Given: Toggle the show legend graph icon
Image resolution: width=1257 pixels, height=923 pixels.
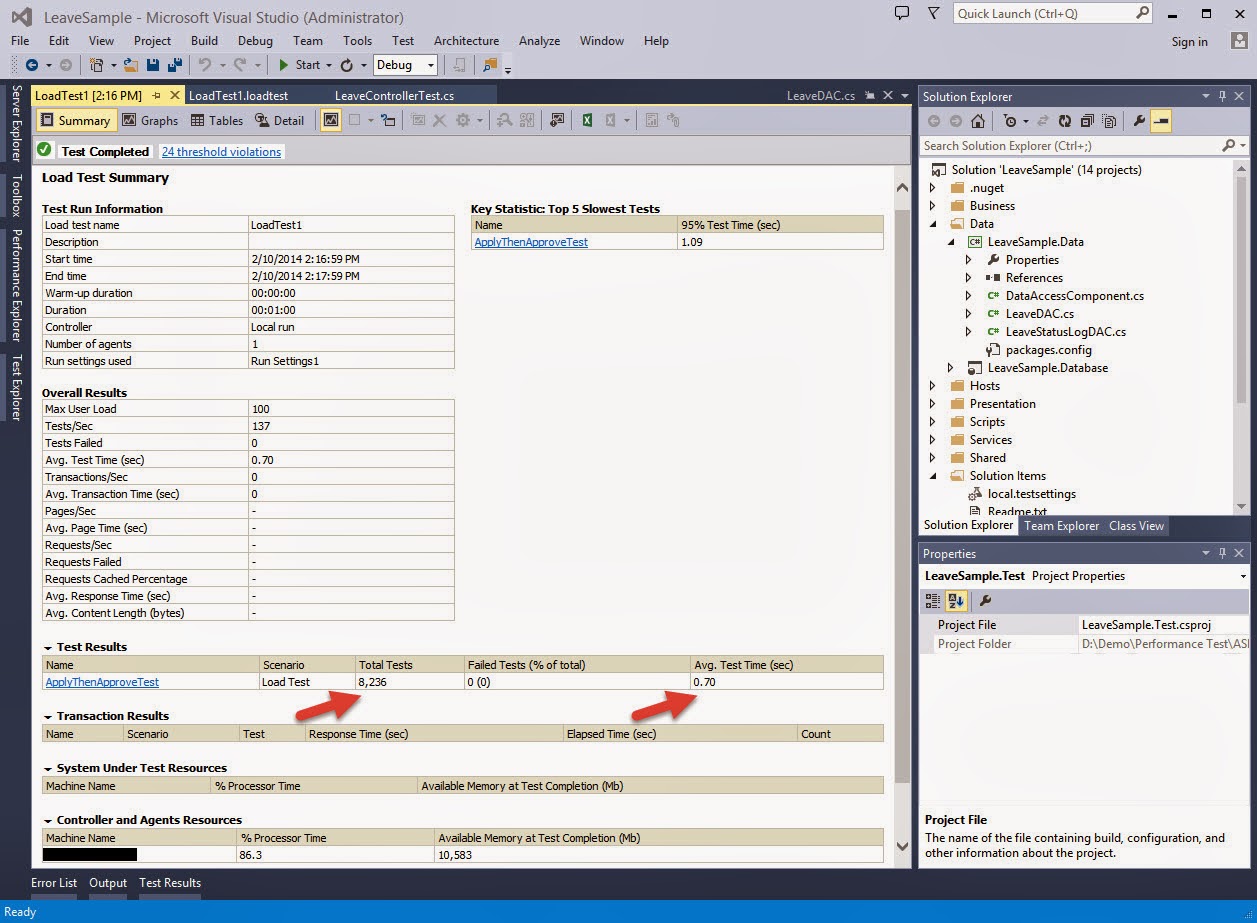Looking at the screenshot, I should pos(331,120).
